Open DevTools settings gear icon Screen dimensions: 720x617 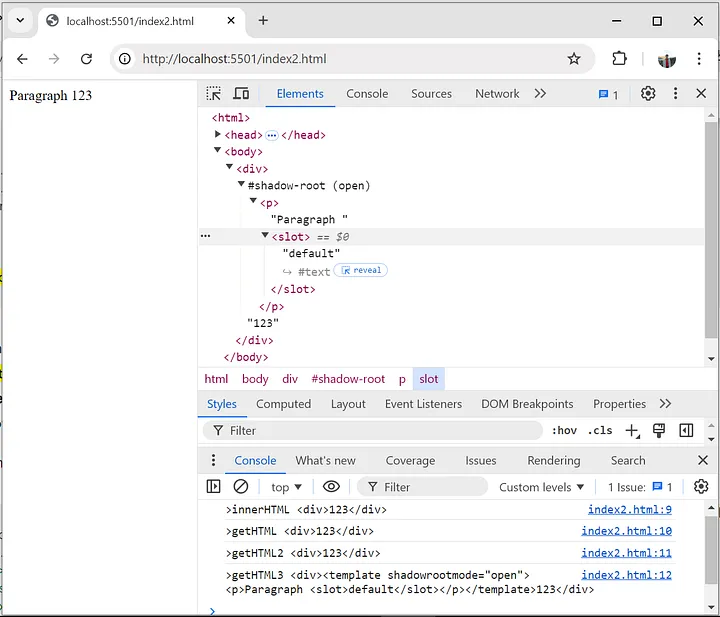(x=648, y=94)
